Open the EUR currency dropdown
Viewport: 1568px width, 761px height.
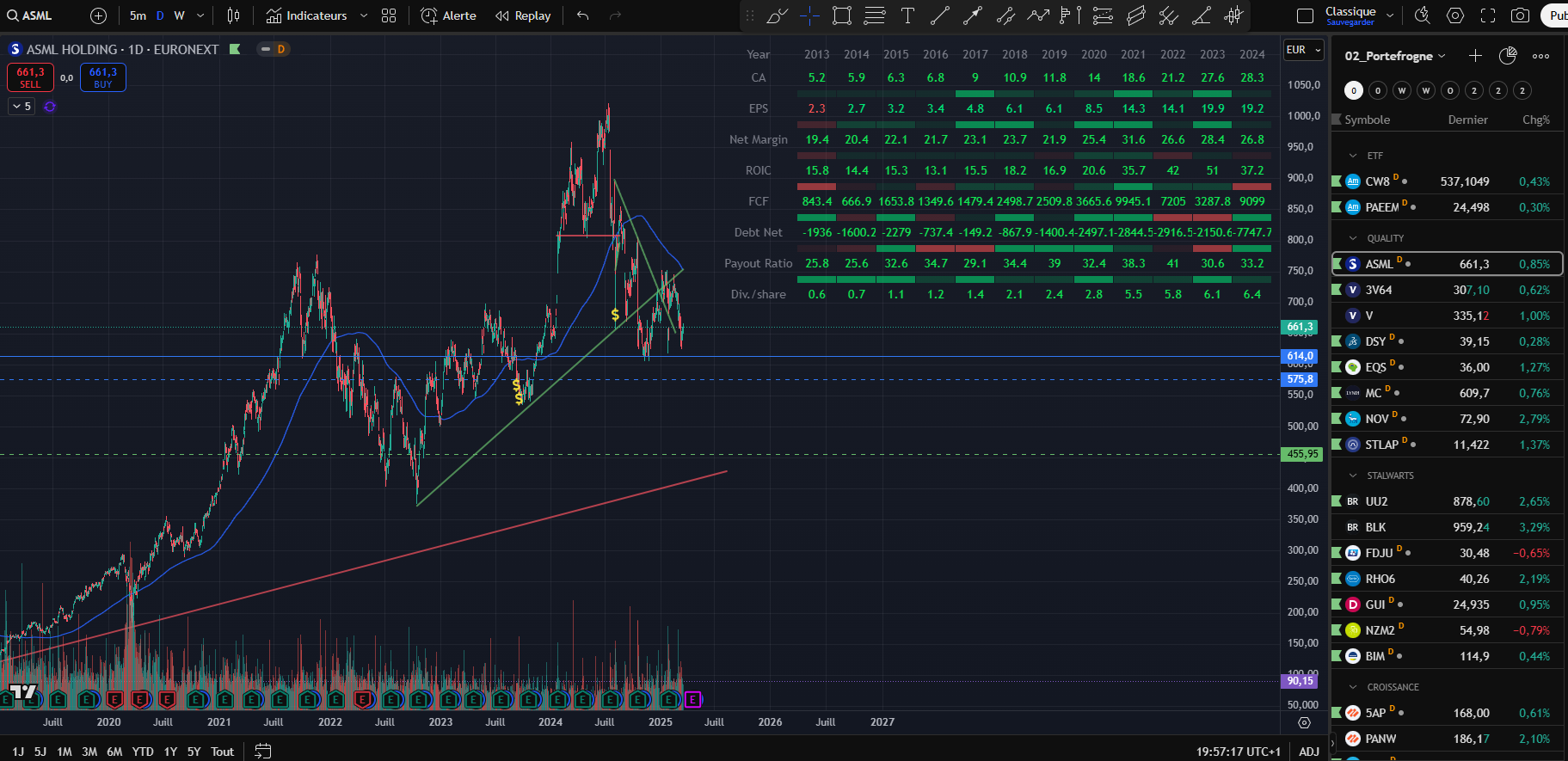[1303, 50]
